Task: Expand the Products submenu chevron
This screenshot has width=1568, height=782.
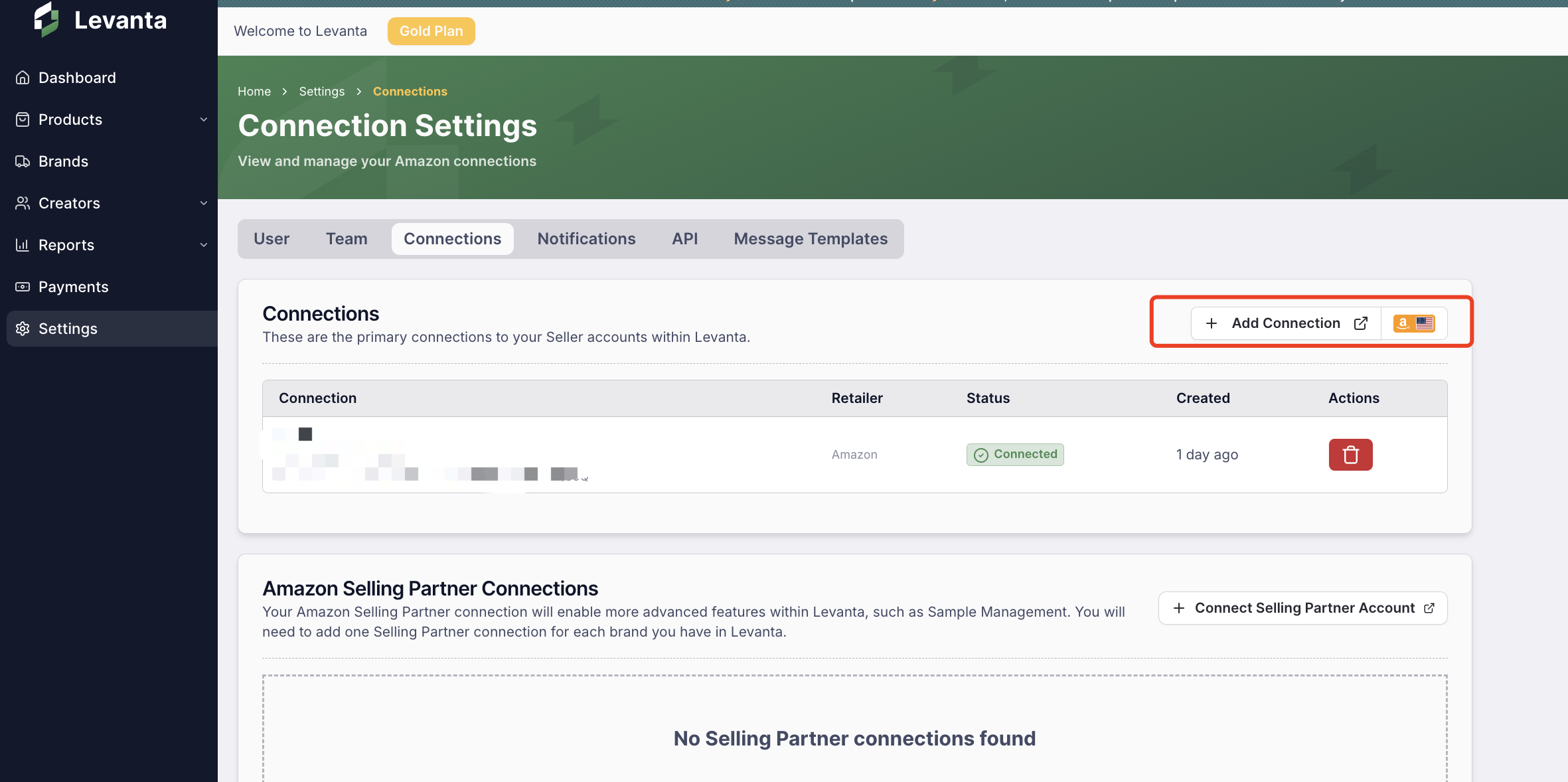Action: [x=204, y=119]
